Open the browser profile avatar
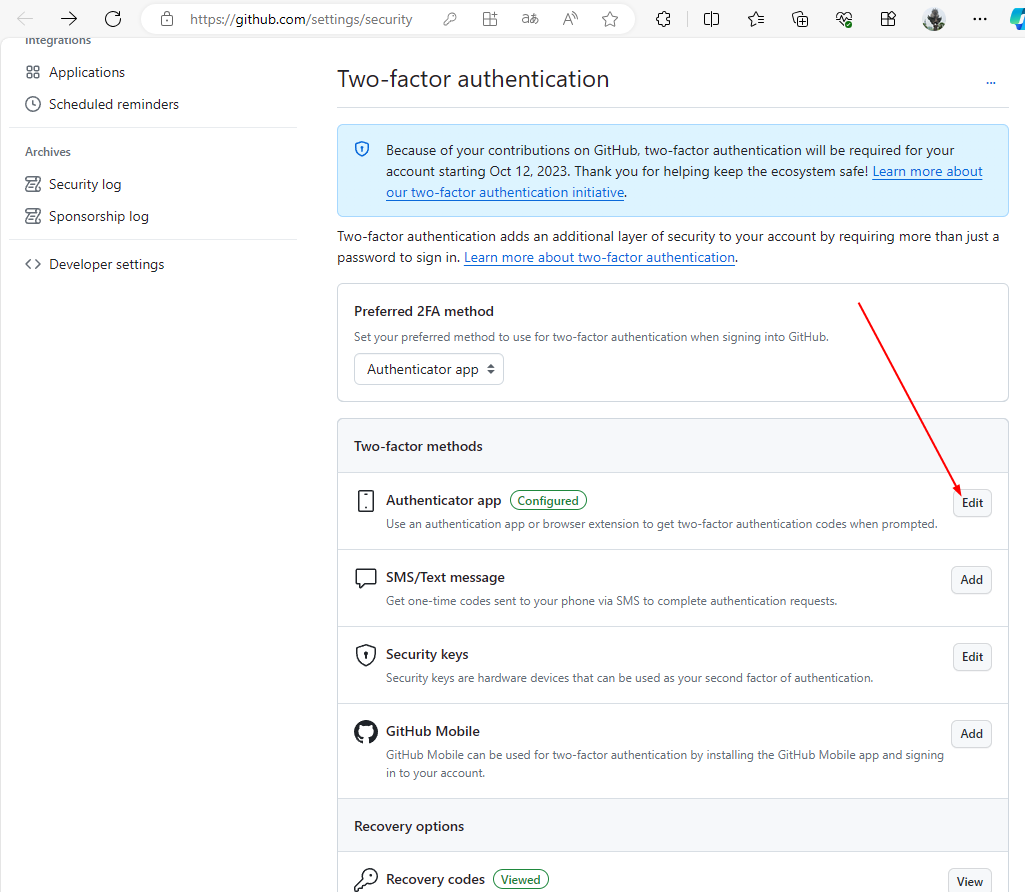The height and width of the screenshot is (892, 1025). pos(934,19)
